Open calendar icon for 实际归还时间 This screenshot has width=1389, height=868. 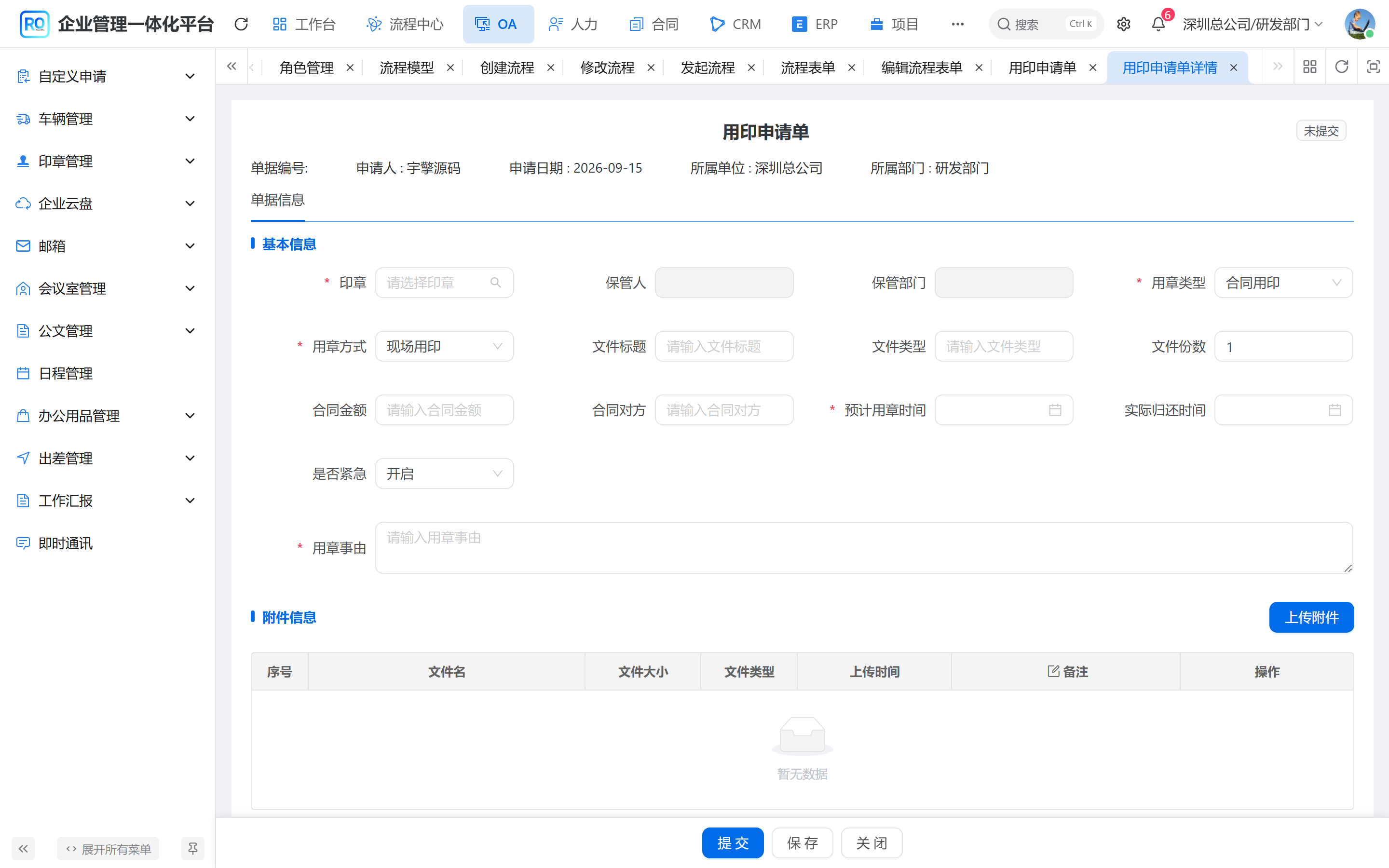click(1335, 410)
